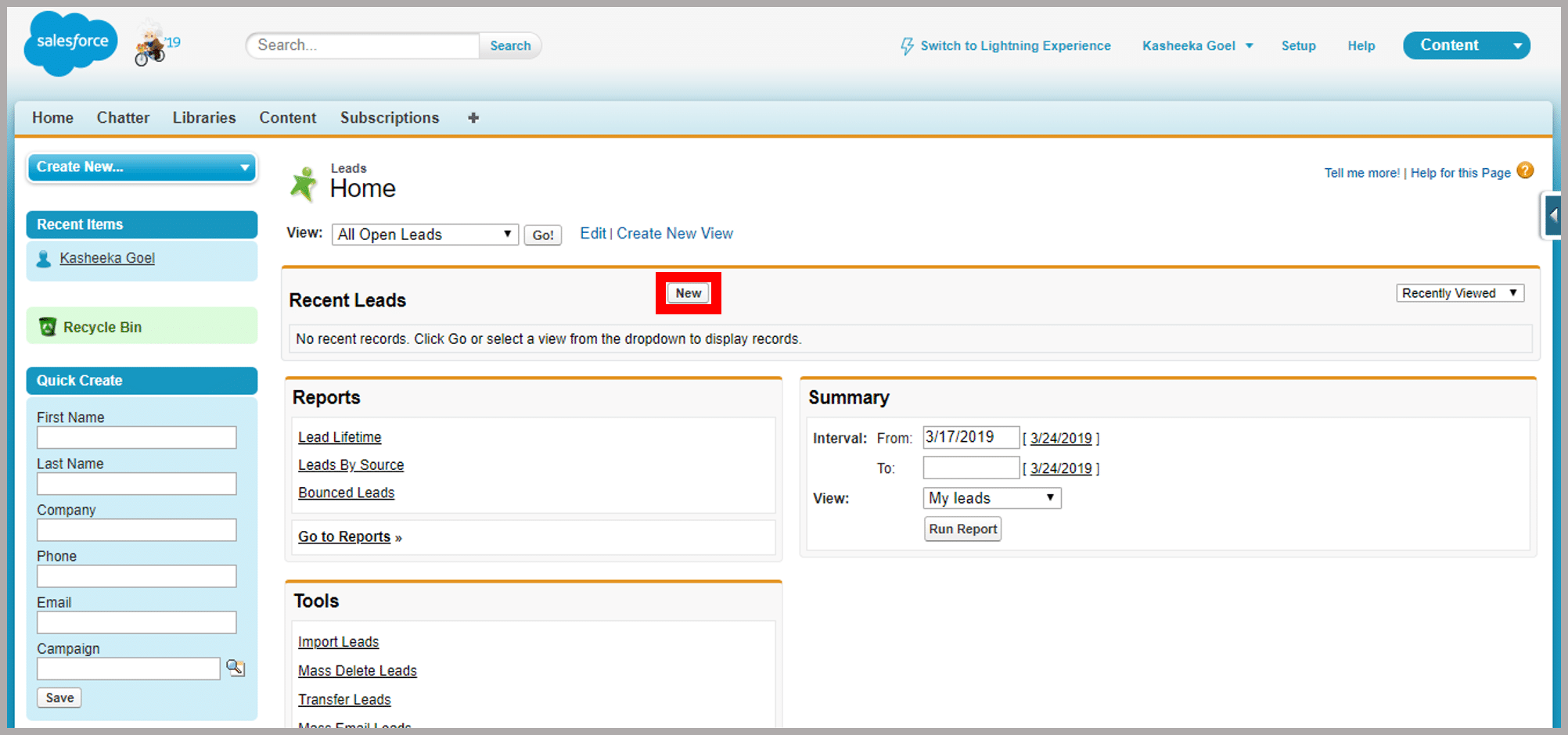Click the Go! button
Viewport: 1568px width, 735px height.
click(x=543, y=235)
